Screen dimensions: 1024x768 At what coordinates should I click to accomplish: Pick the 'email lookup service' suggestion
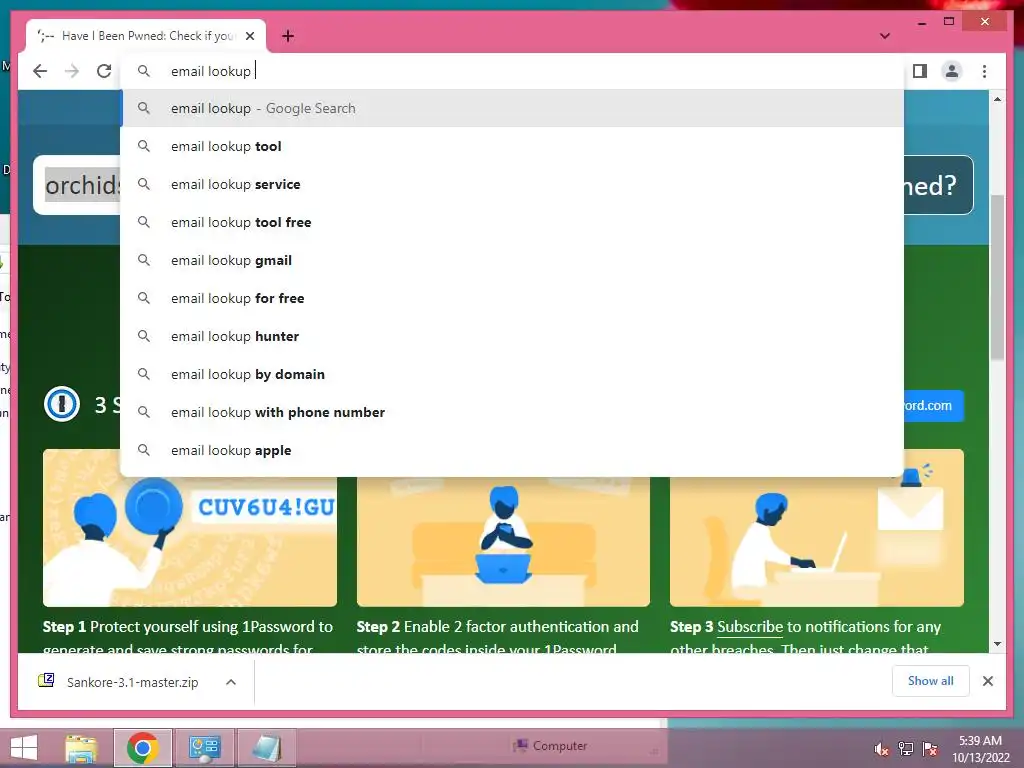(x=513, y=184)
